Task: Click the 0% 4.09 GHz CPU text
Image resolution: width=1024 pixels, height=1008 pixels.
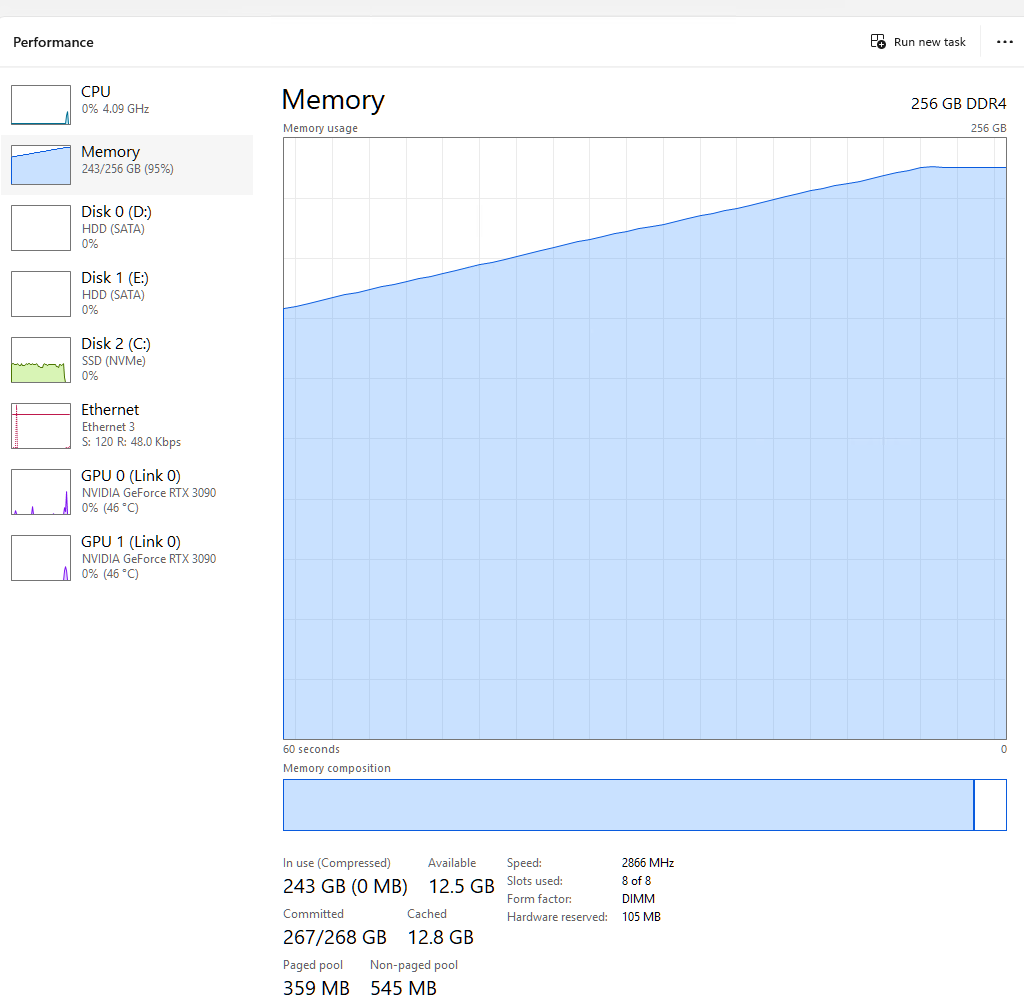Action: 115,108
